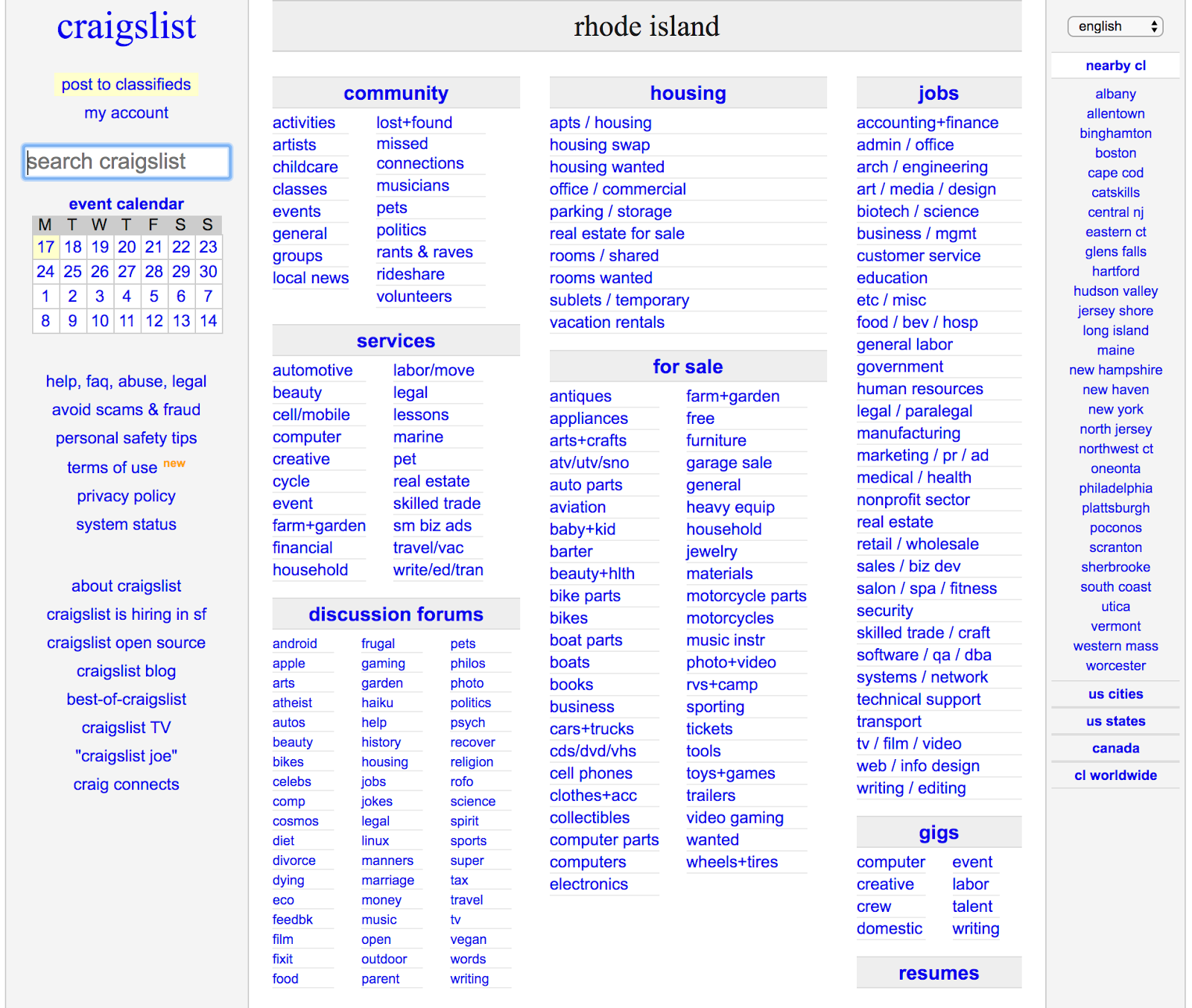Viewport: 1192px width, 1008px height.
Task: Collapse the nearby cl section
Action: pyautogui.click(x=1115, y=66)
